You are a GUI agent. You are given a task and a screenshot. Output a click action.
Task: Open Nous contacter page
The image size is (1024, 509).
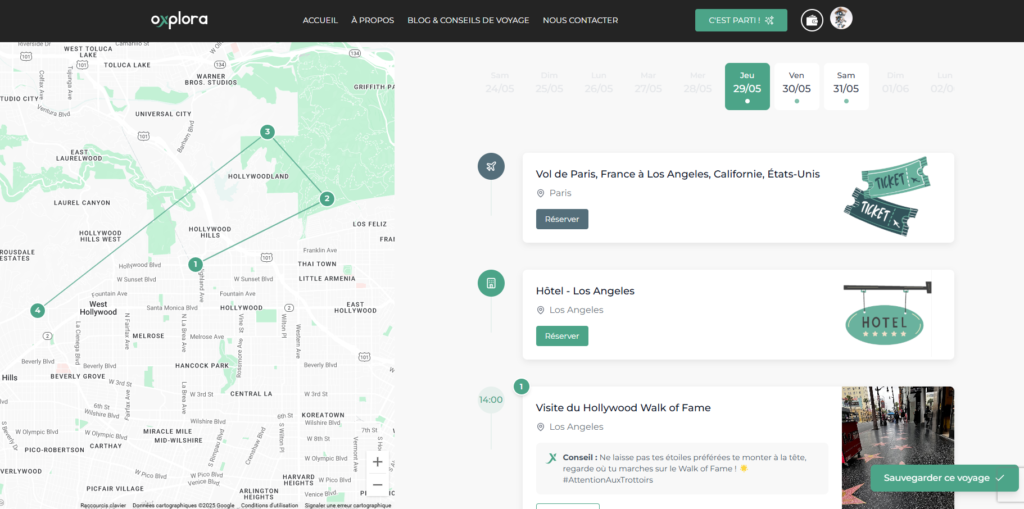click(x=580, y=20)
